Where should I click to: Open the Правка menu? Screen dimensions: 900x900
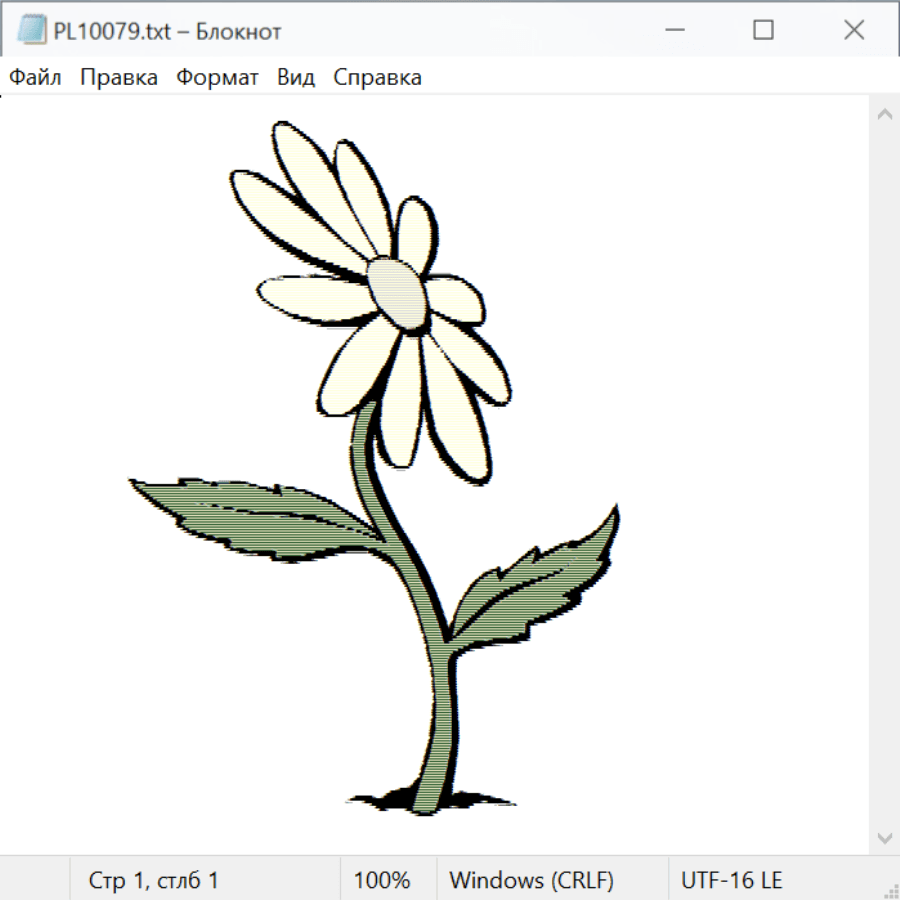119,78
